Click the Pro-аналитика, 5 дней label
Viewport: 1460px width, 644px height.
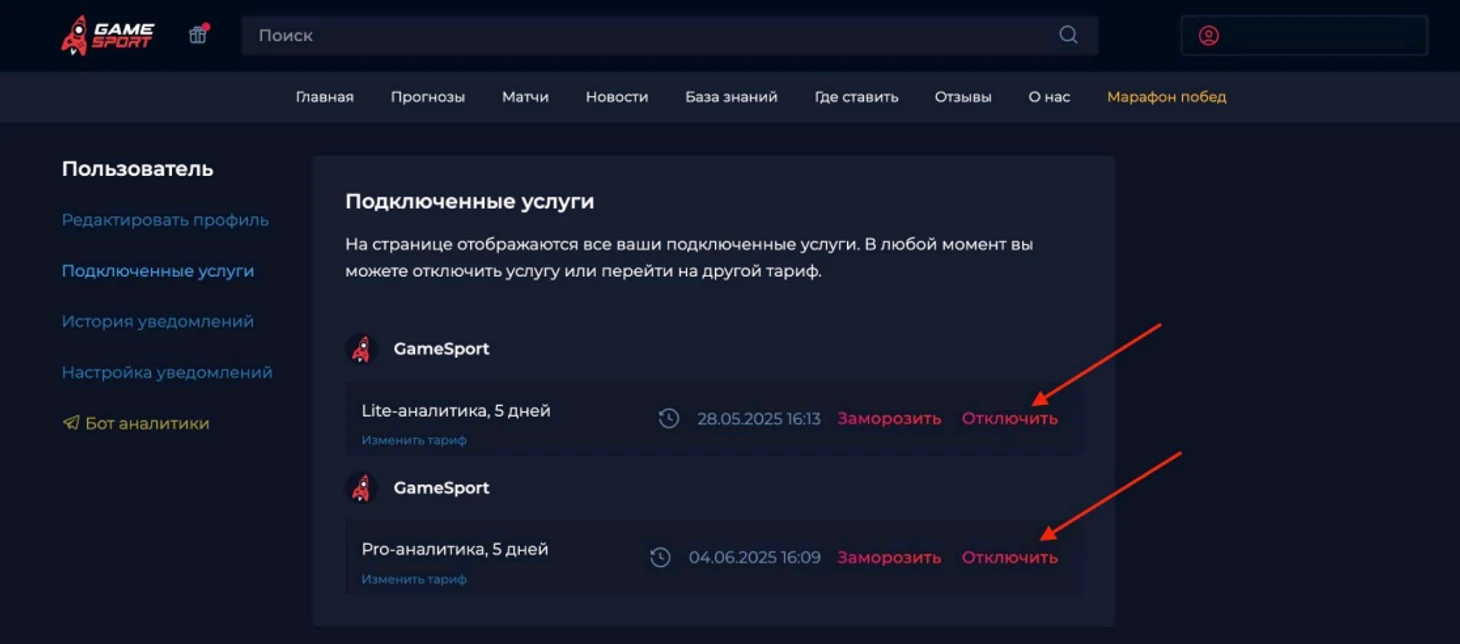[455, 549]
